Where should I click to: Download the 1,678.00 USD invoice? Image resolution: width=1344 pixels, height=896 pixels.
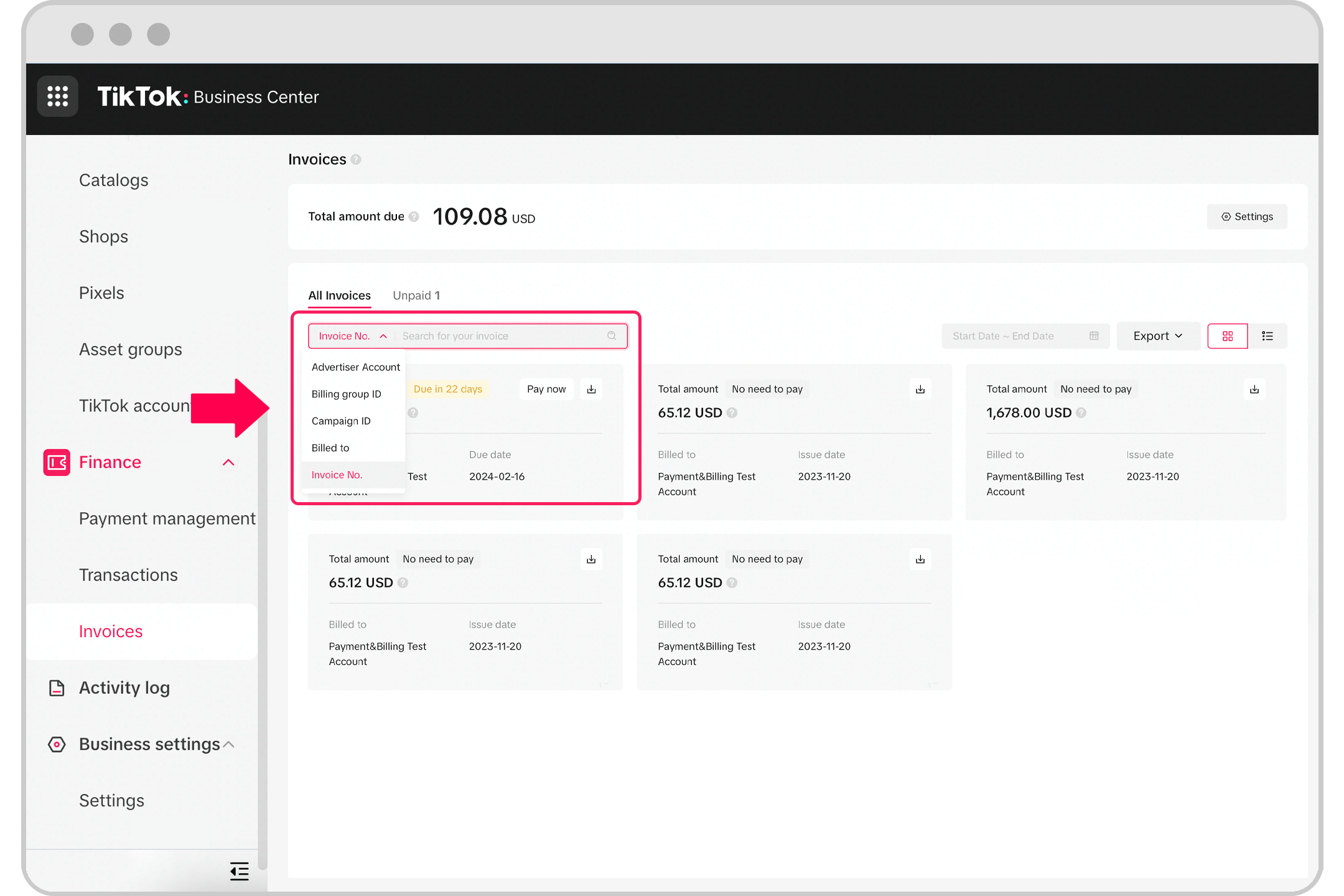pyautogui.click(x=1254, y=389)
